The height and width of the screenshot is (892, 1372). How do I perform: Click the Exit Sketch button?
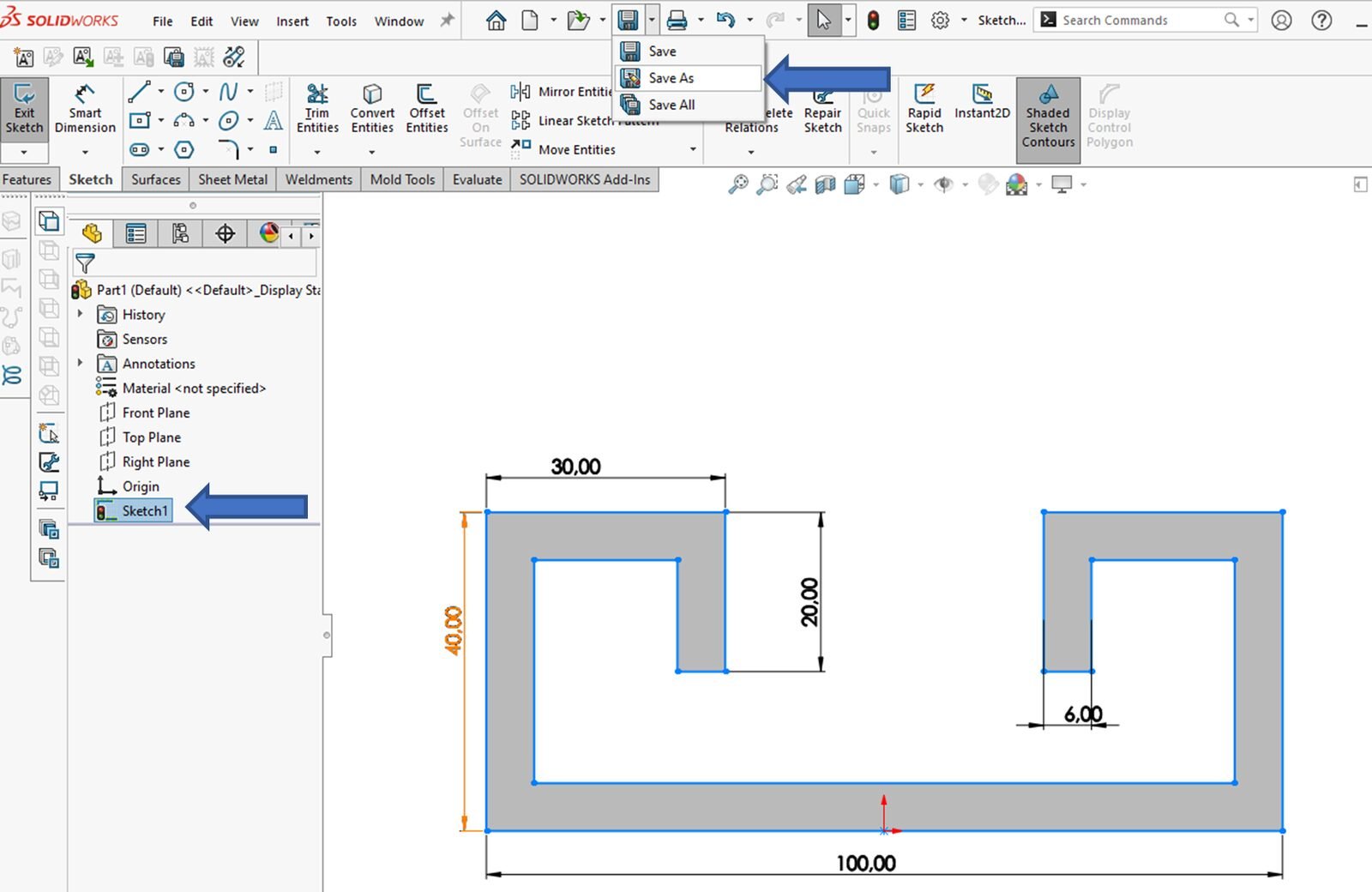click(x=24, y=109)
